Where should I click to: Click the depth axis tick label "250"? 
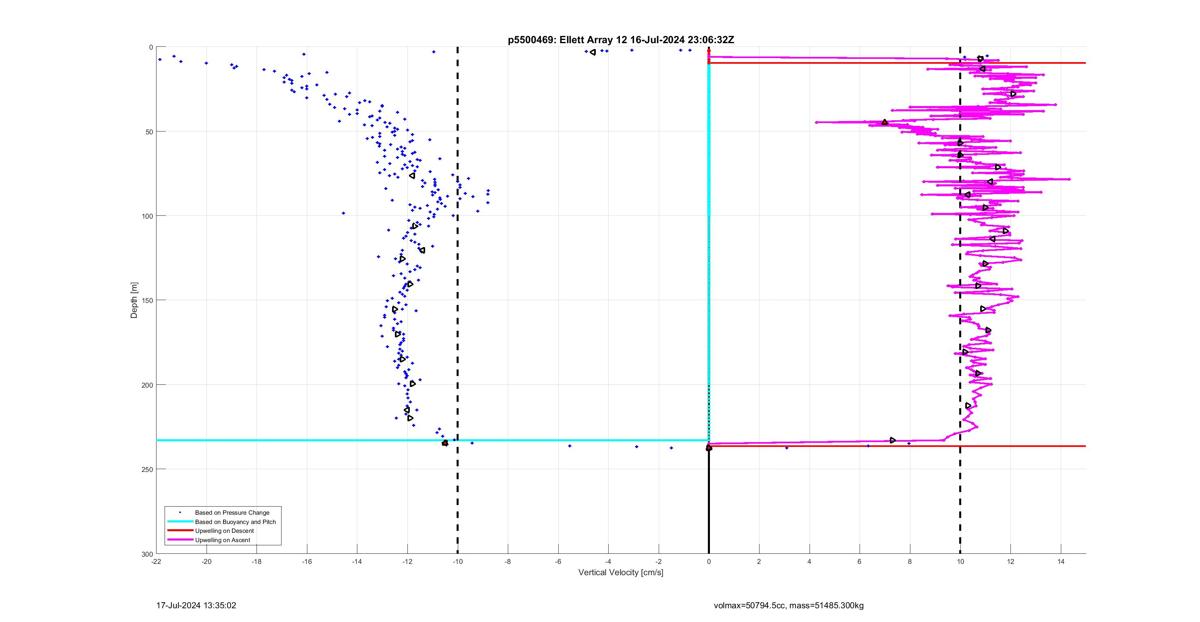[147, 469]
